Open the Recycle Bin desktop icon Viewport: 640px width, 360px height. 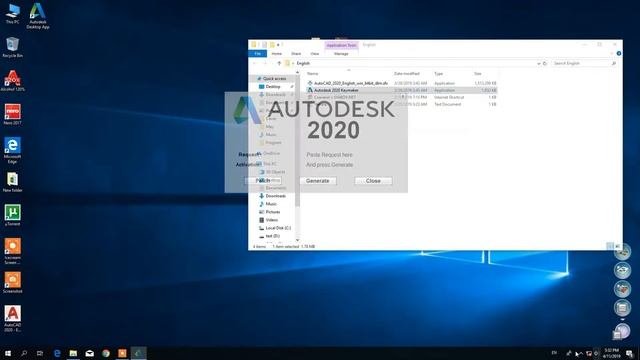[12, 47]
